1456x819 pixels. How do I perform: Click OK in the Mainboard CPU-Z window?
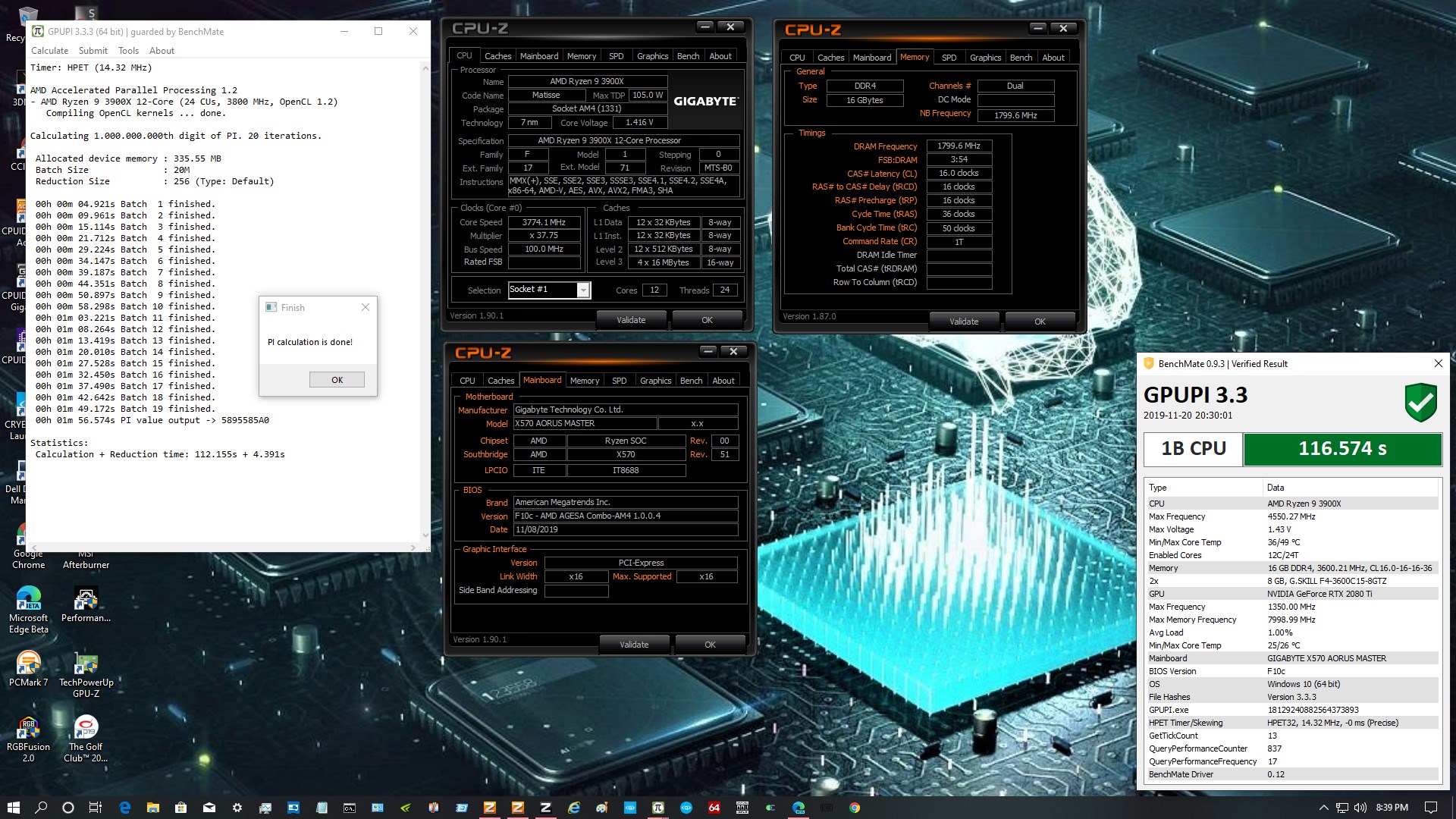710,645
